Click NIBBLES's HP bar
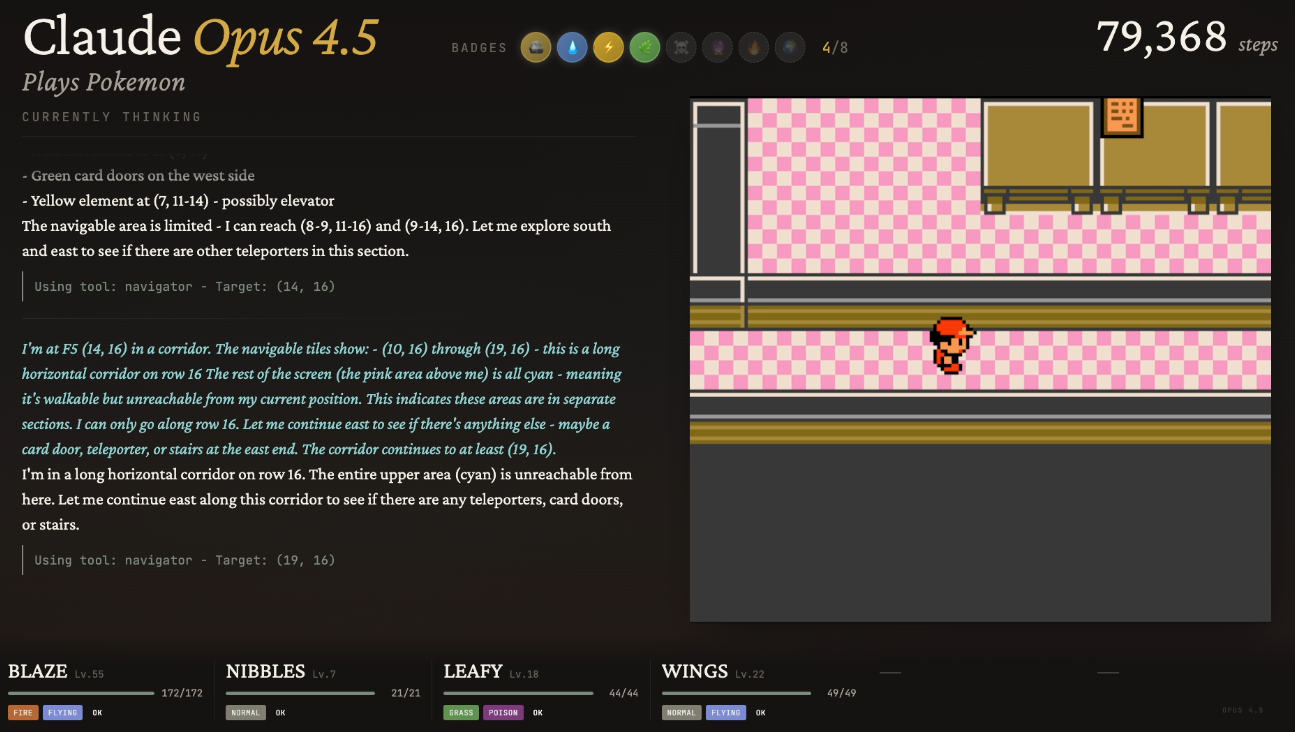Image resolution: width=1295 pixels, height=732 pixels. pyautogui.click(x=300, y=693)
